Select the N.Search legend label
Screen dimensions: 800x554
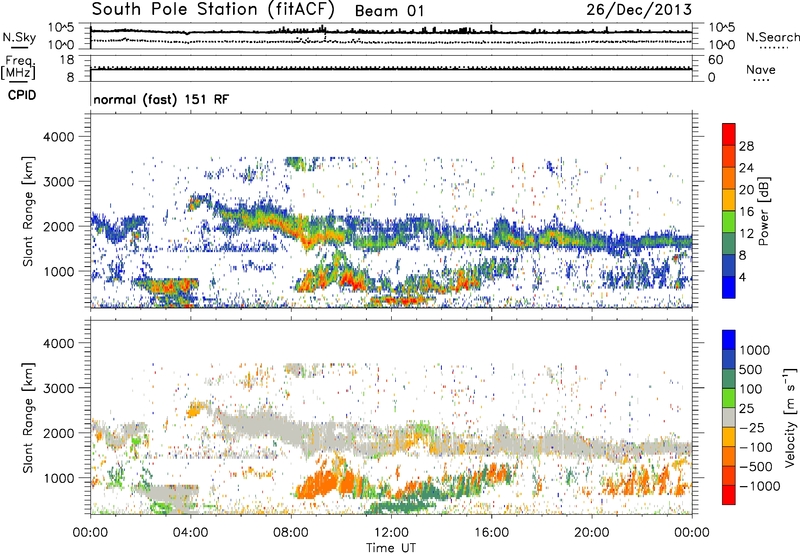[772, 37]
